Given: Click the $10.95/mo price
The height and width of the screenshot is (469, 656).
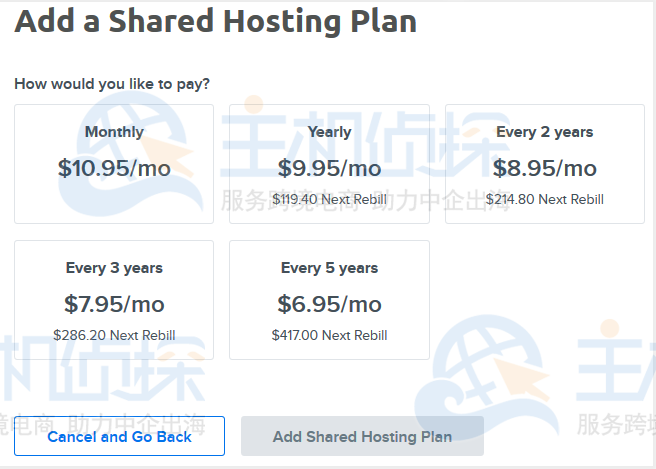Looking at the screenshot, I should click(x=114, y=168).
